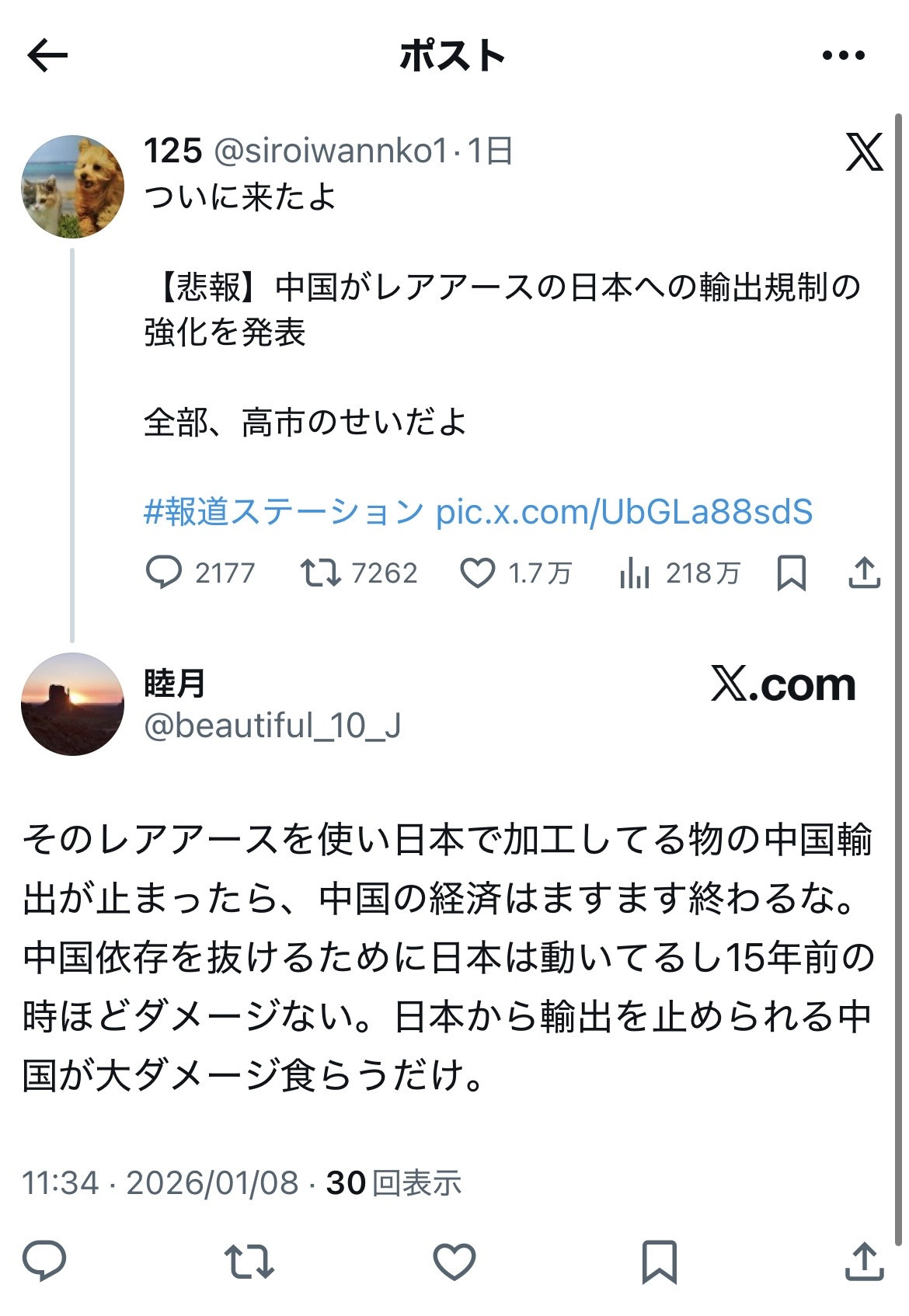Tap the cat and dog profile avatar
Viewport: 909px width, 1316px height.
[x=72, y=186]
